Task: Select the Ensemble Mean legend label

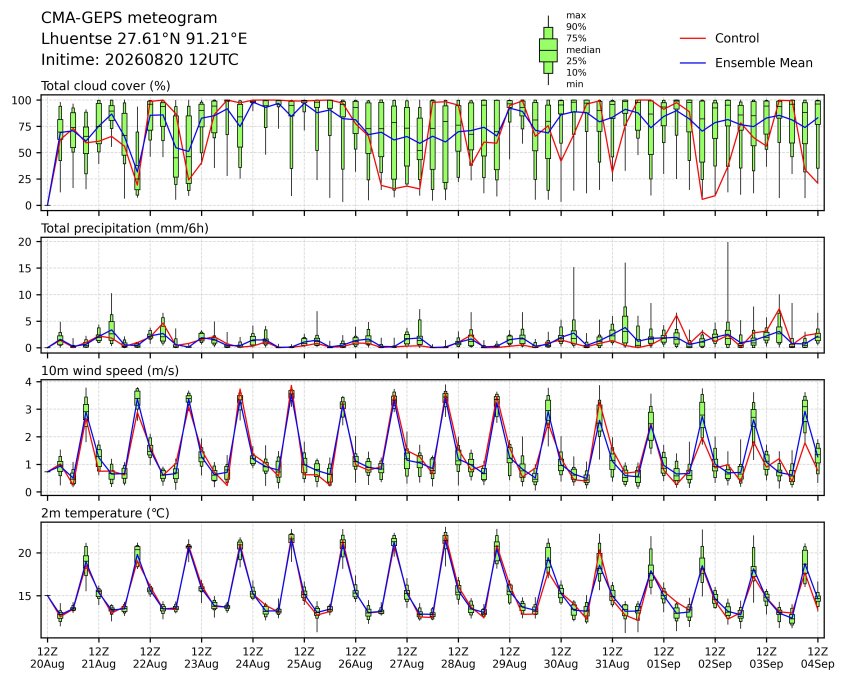Action: click(763, 63)
